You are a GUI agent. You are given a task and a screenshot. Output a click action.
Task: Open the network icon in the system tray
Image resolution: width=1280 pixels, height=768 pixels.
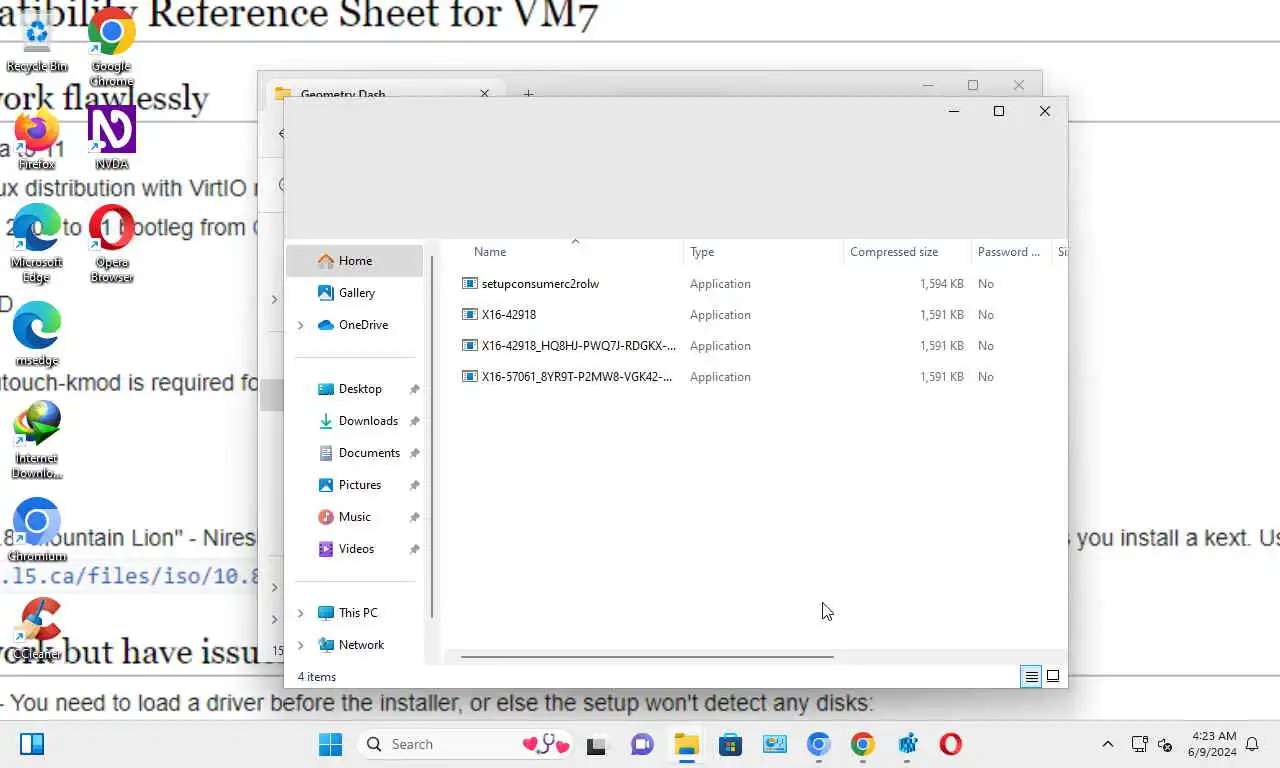(x=1139, y=744)
